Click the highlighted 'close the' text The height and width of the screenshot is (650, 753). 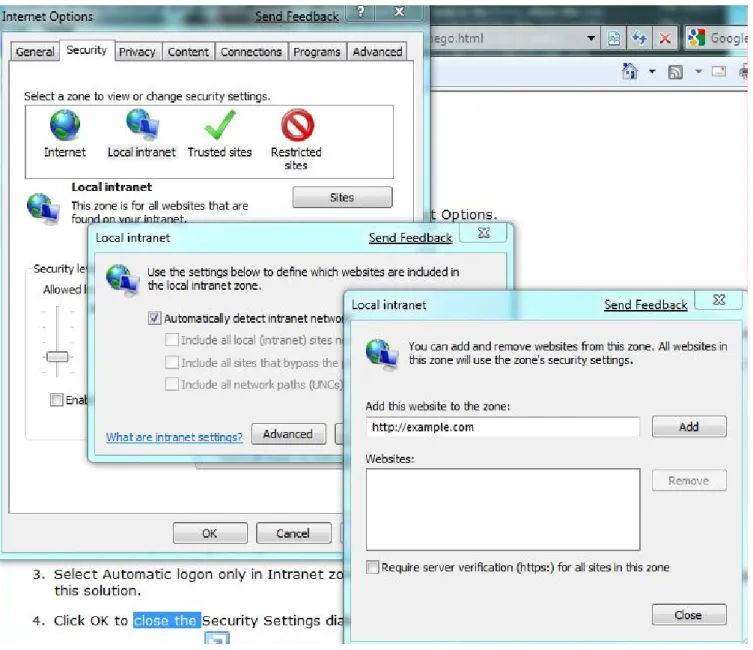pyautogui.click(x=166, y=620)
